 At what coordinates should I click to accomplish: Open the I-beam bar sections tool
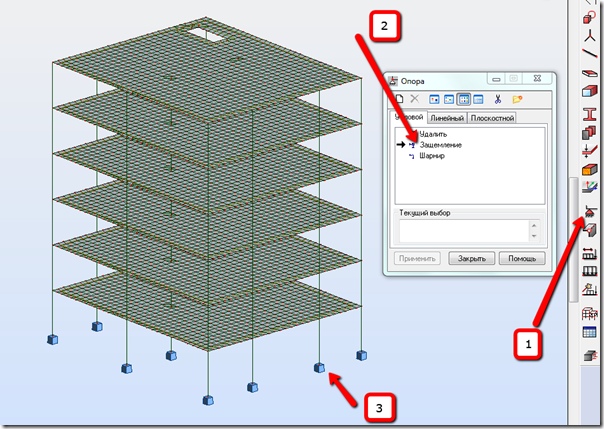point(589,114)
